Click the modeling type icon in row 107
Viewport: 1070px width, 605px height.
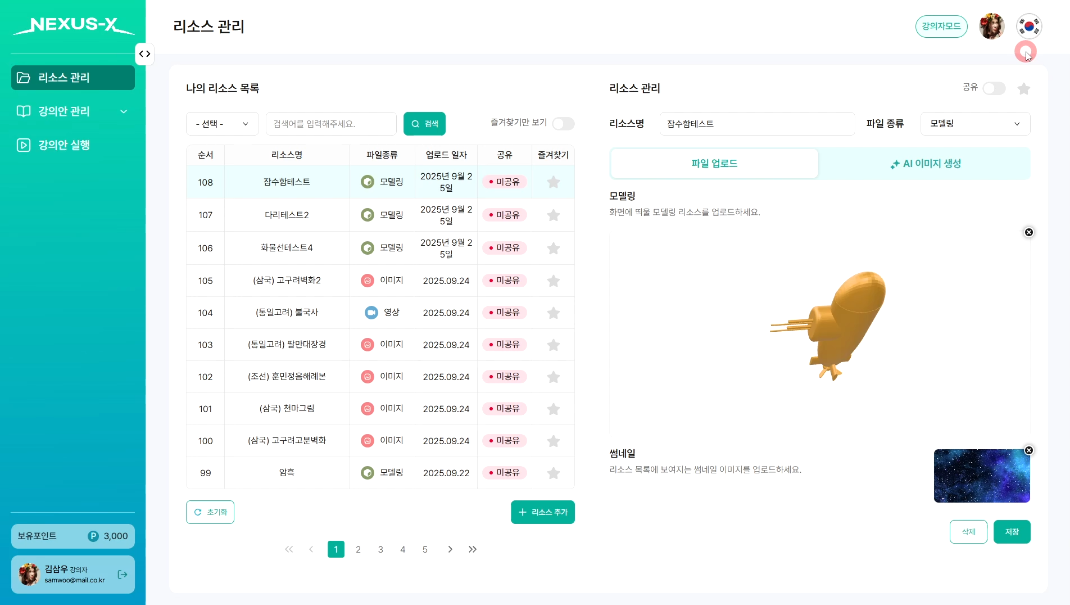pos(367,215)
